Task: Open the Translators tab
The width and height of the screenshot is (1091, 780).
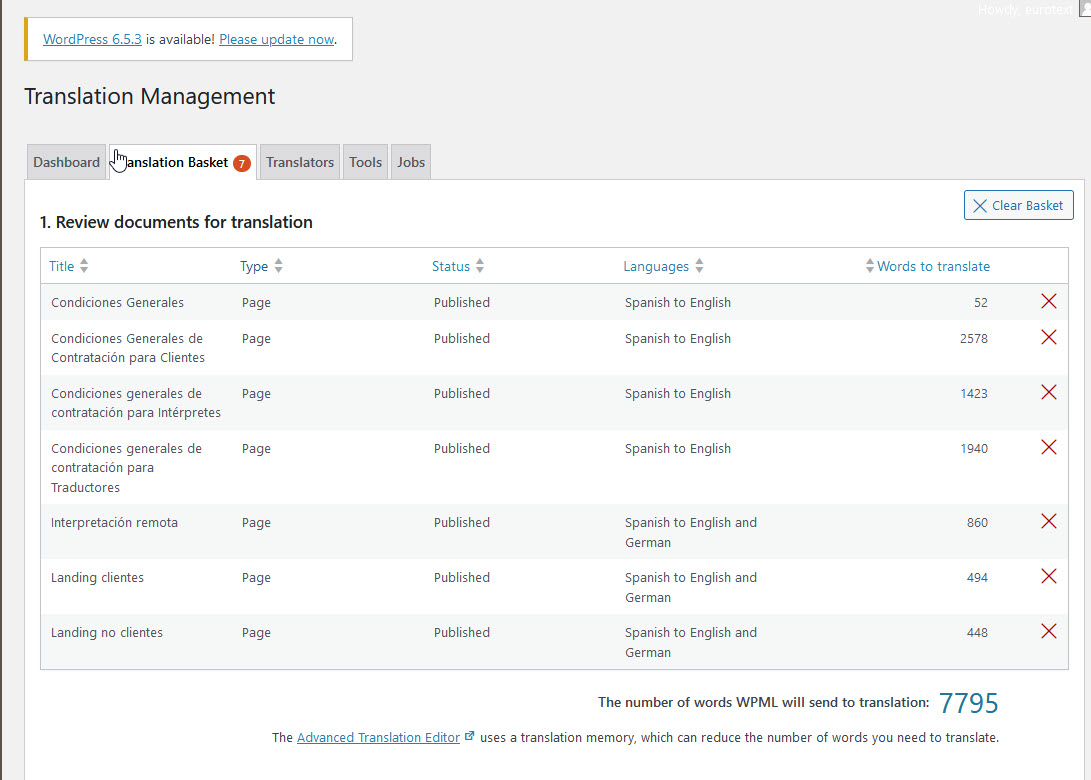Action: point(300,162)
